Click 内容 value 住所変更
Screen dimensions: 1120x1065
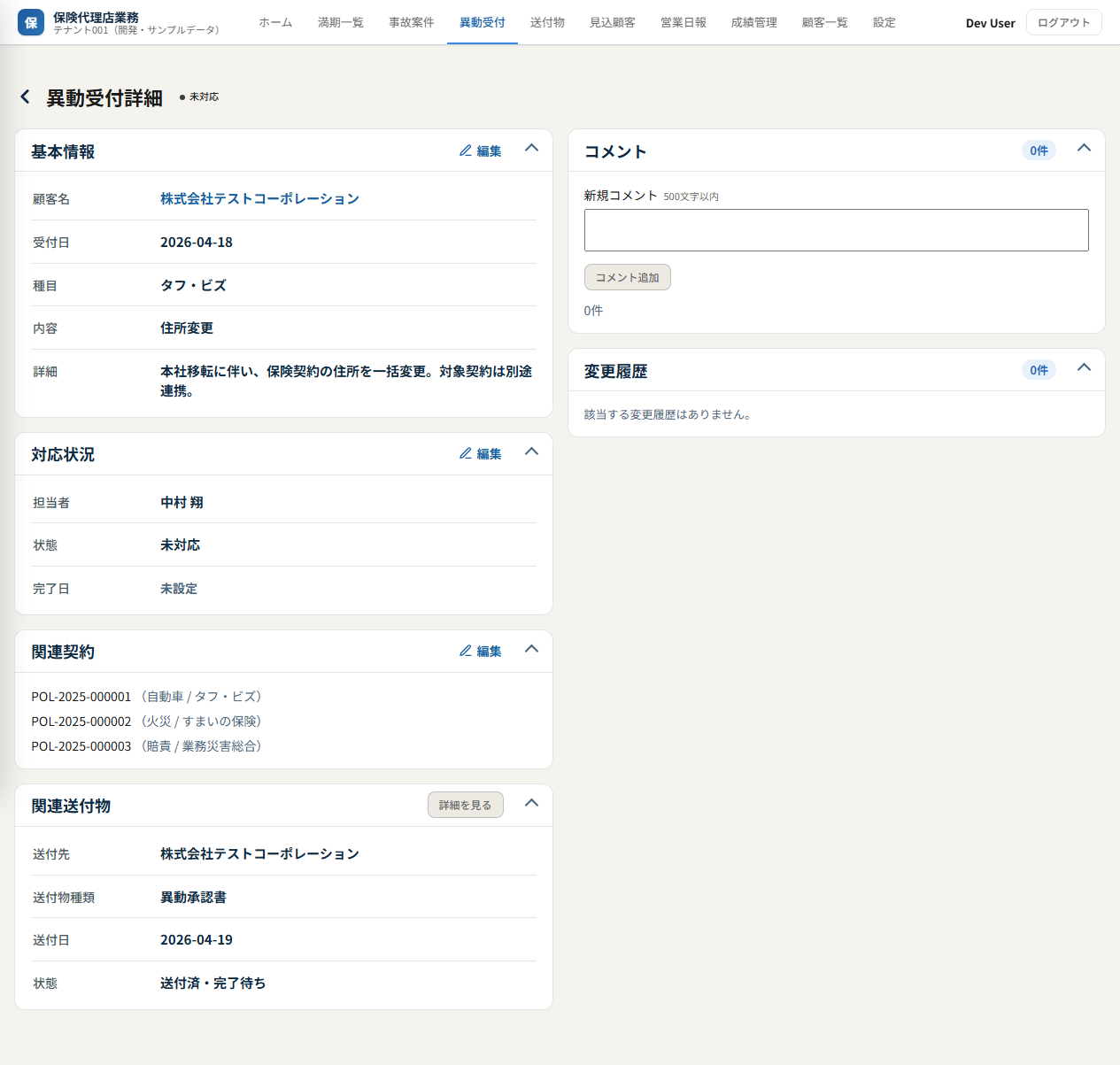click(187, 328)
